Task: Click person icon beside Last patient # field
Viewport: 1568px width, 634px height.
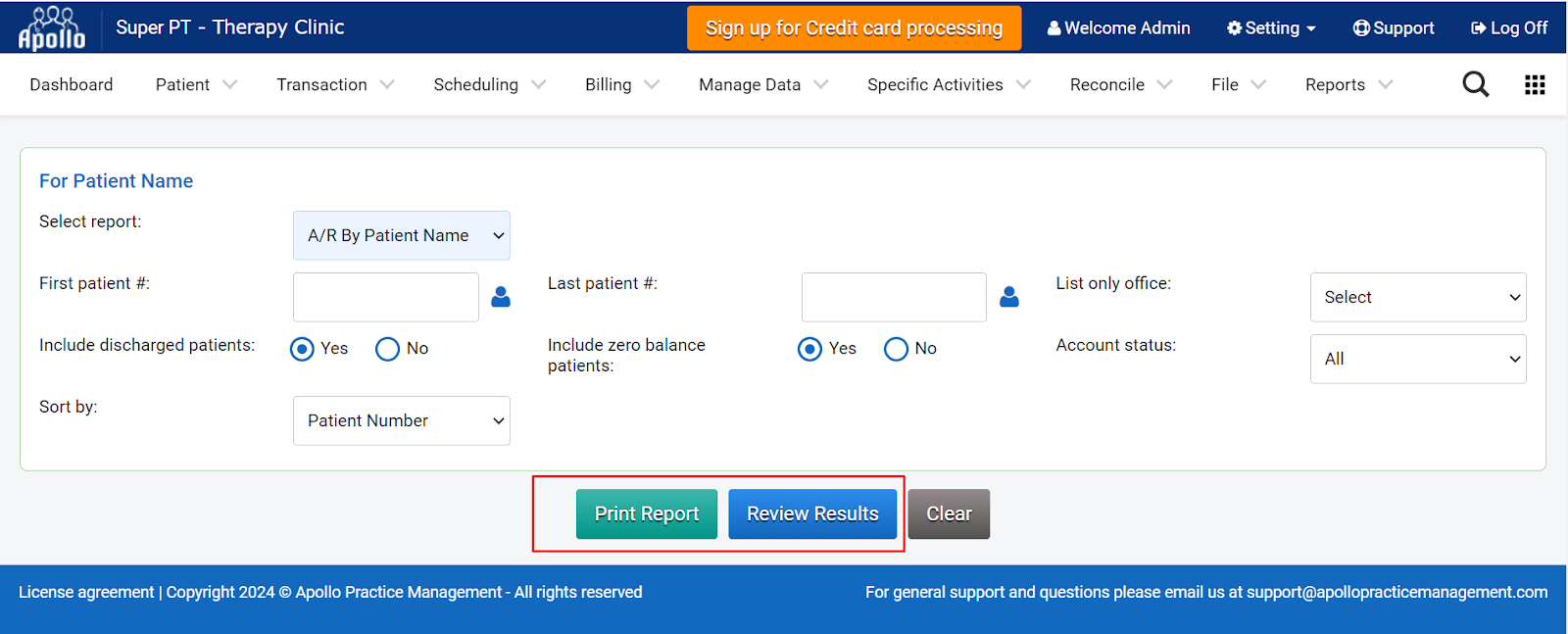Action: [1009, 297]
